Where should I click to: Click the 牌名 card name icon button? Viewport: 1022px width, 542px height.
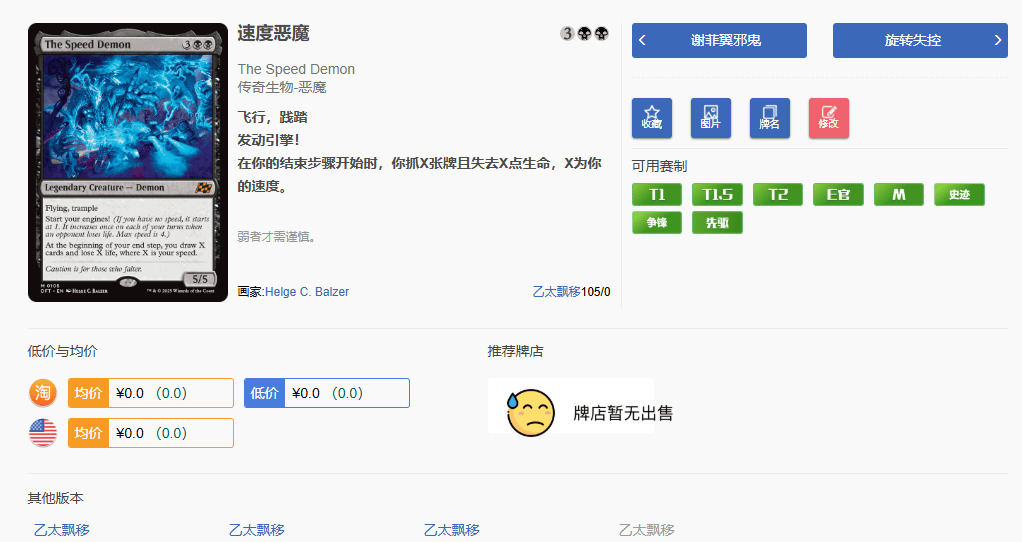pos(770,118)
